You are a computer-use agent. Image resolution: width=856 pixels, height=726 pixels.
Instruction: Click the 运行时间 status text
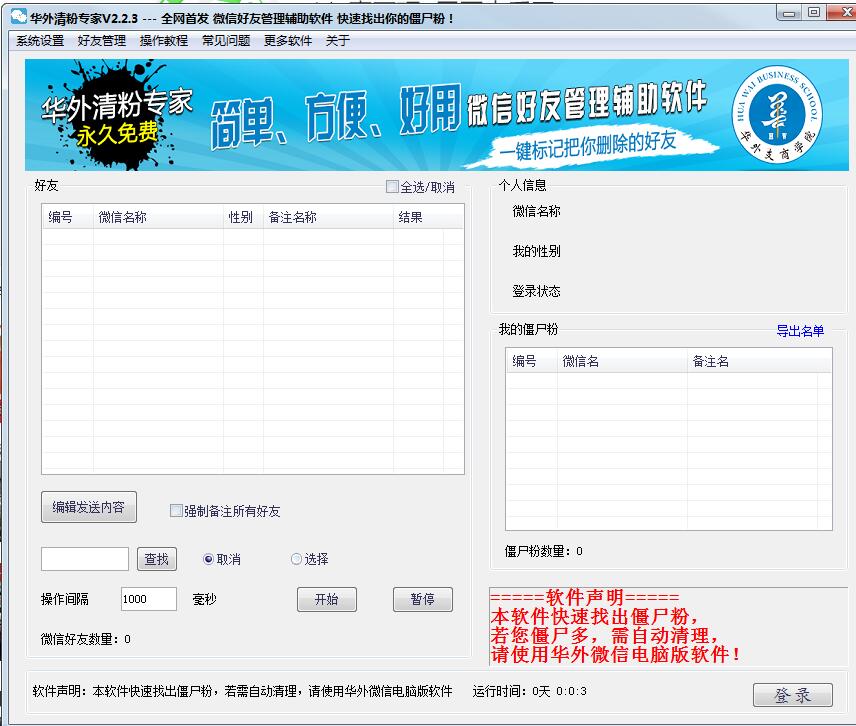point(530,691)
